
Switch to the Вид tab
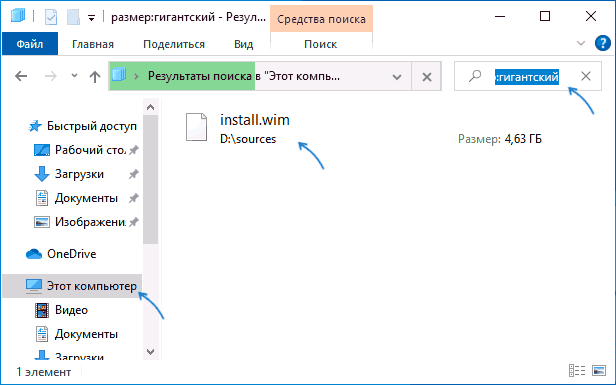coord(244,44)
